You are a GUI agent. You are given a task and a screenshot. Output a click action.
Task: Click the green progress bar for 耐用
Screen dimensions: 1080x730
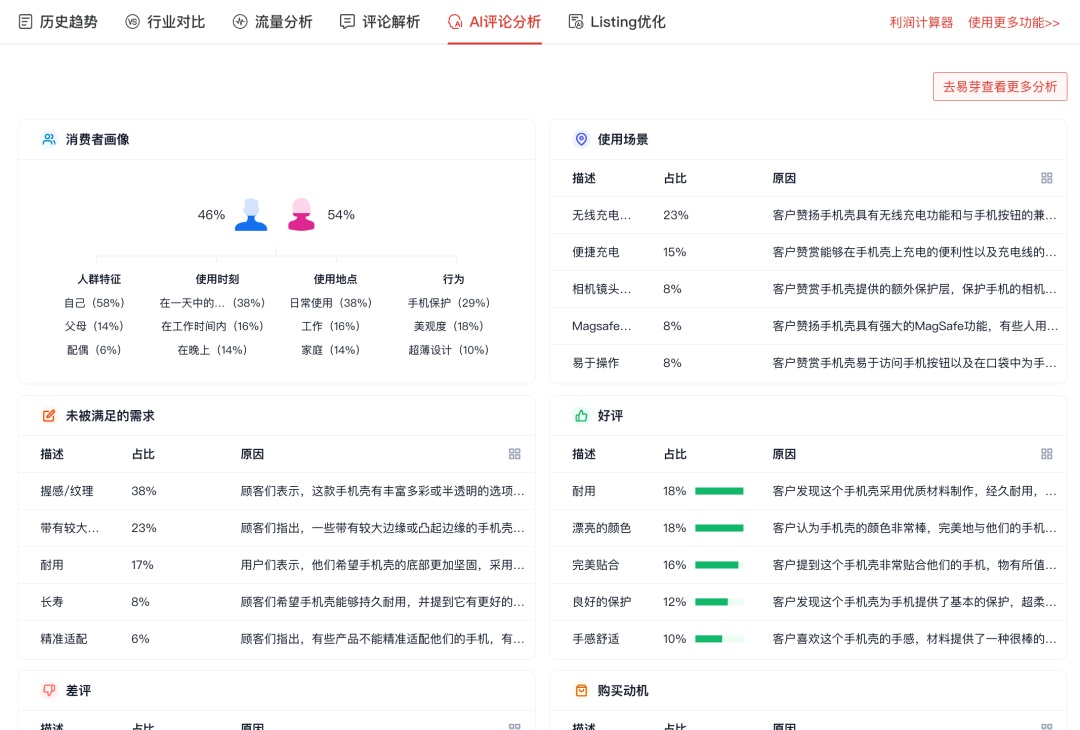coord(719,491)
